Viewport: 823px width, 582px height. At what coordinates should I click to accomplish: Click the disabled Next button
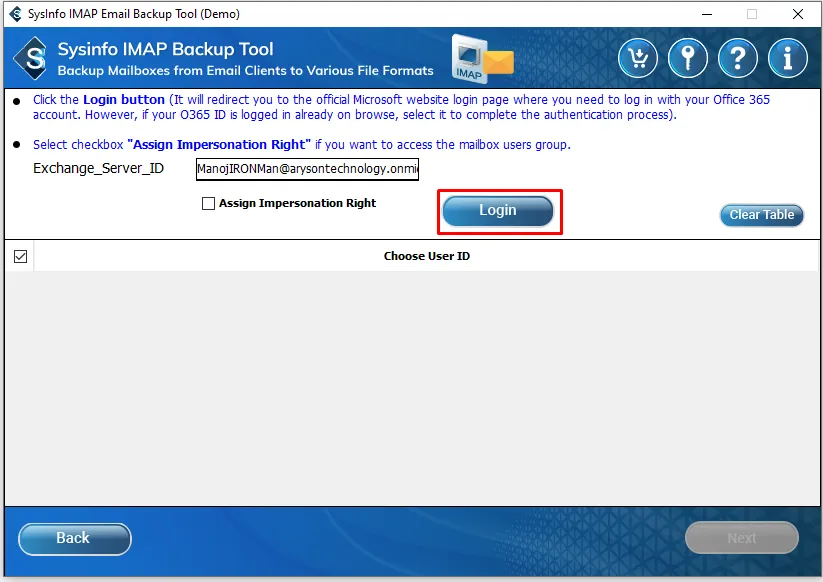(x=742, y=538)
